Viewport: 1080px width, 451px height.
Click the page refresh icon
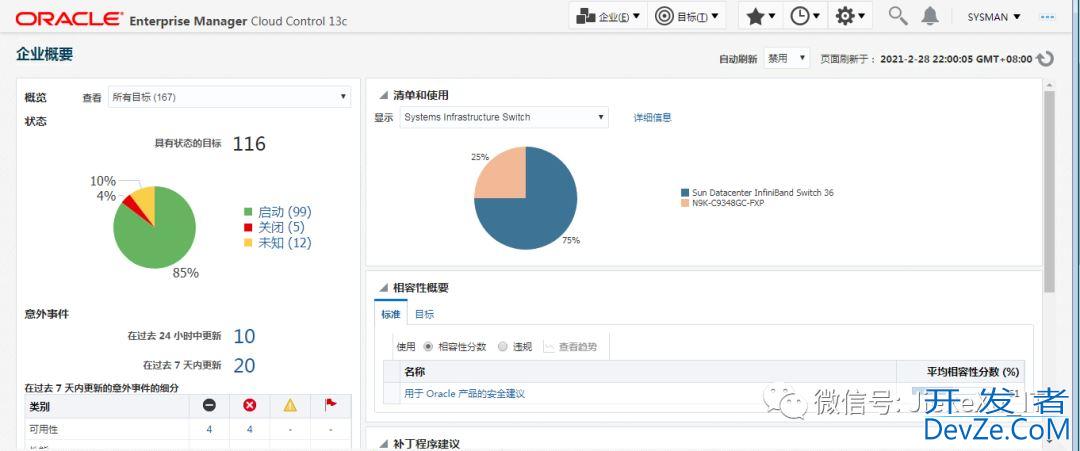tap(1046, 59)
